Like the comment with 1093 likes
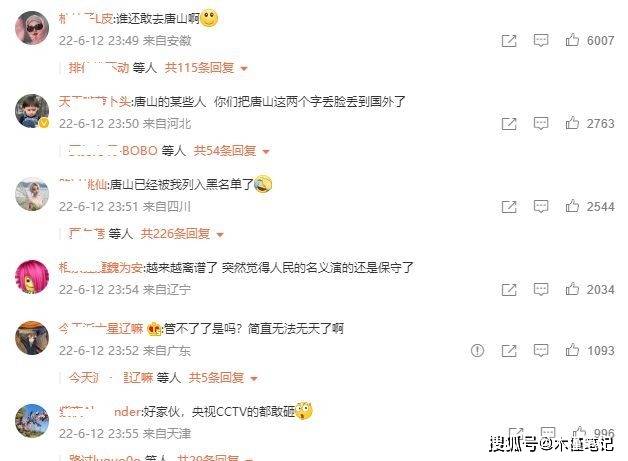 (x=572, y=350)
